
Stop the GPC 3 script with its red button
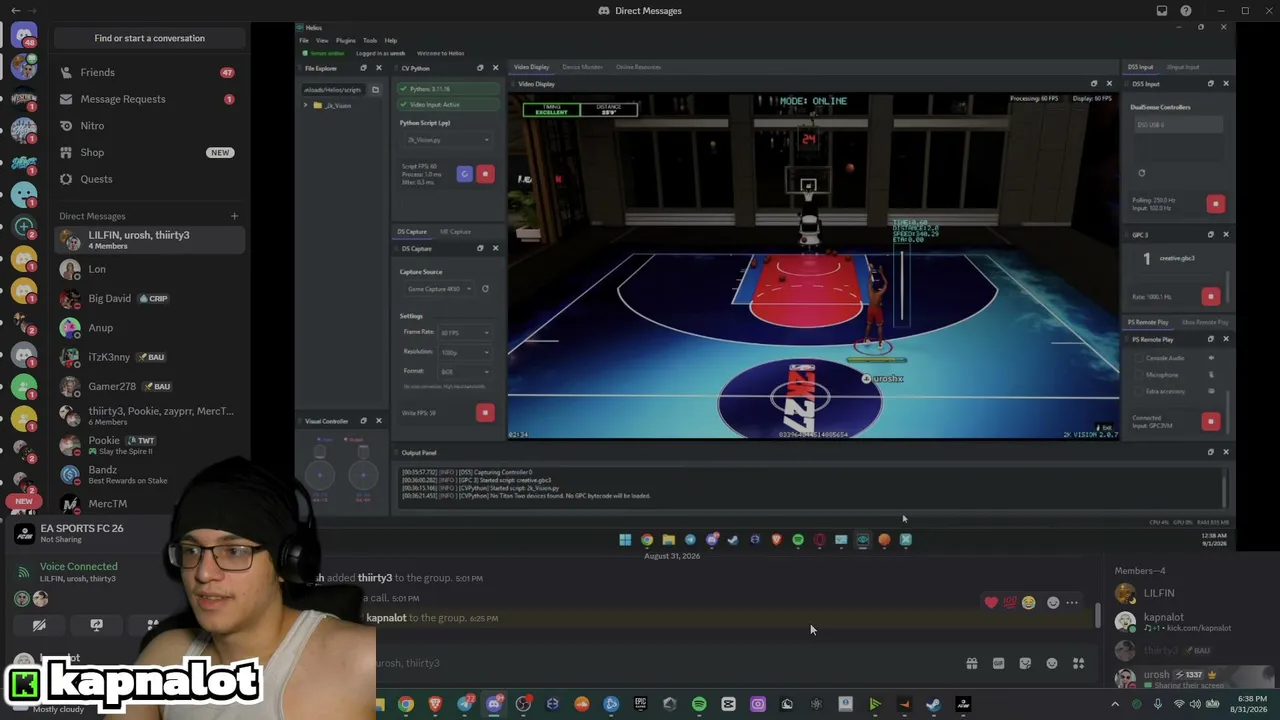pos(1211,296)
